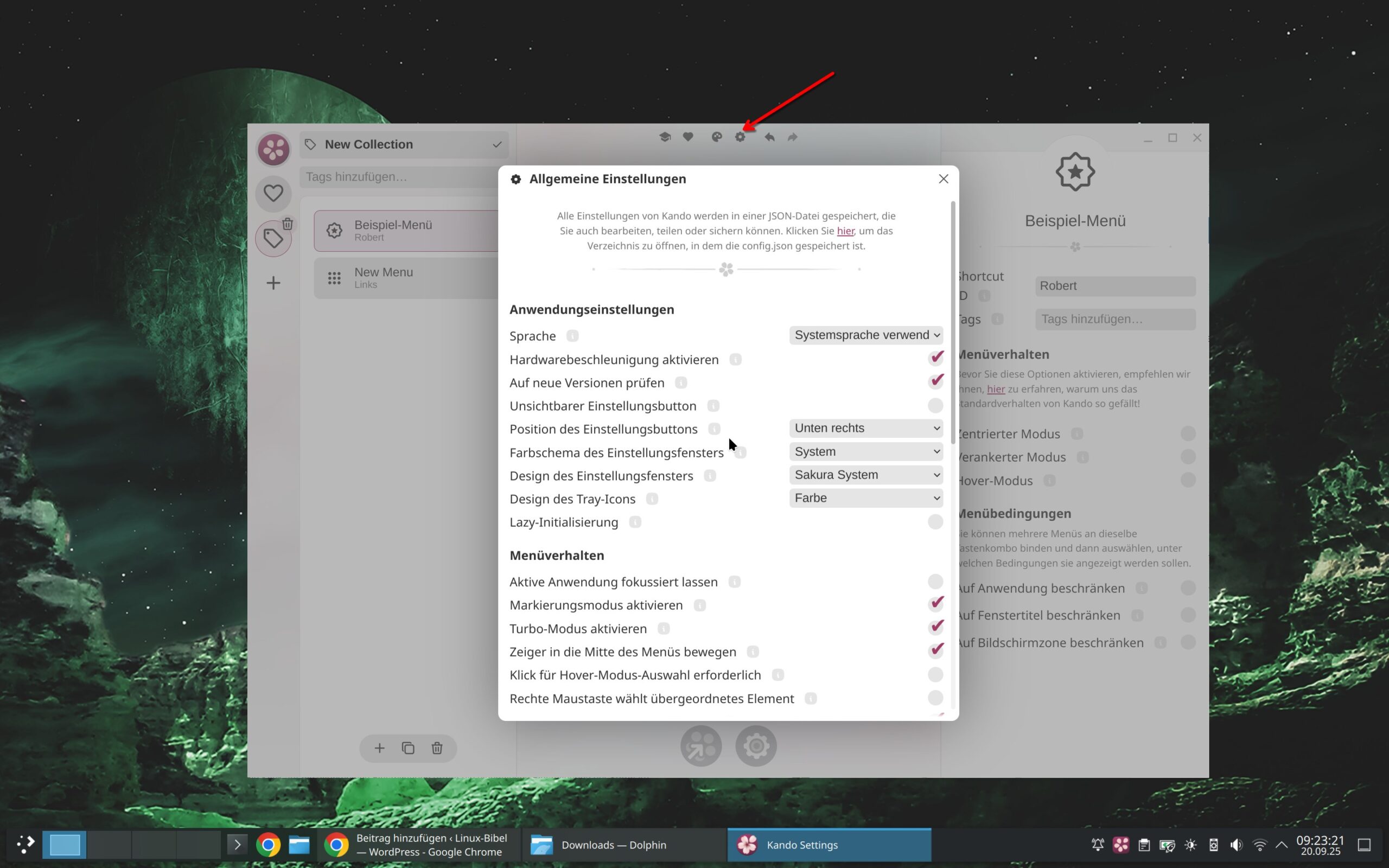This screenshot has width=1389, height=868.
Task: Duplicate the selected menu
Action: pos(408,748)
